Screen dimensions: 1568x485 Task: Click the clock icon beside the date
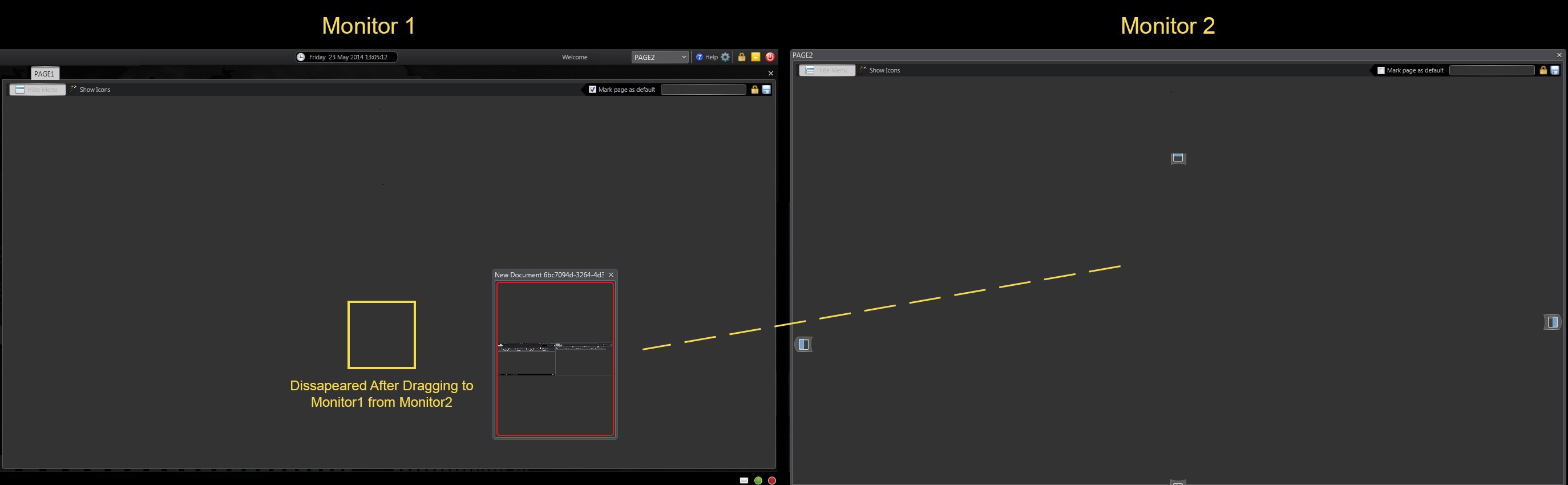(x=301, y=57)
